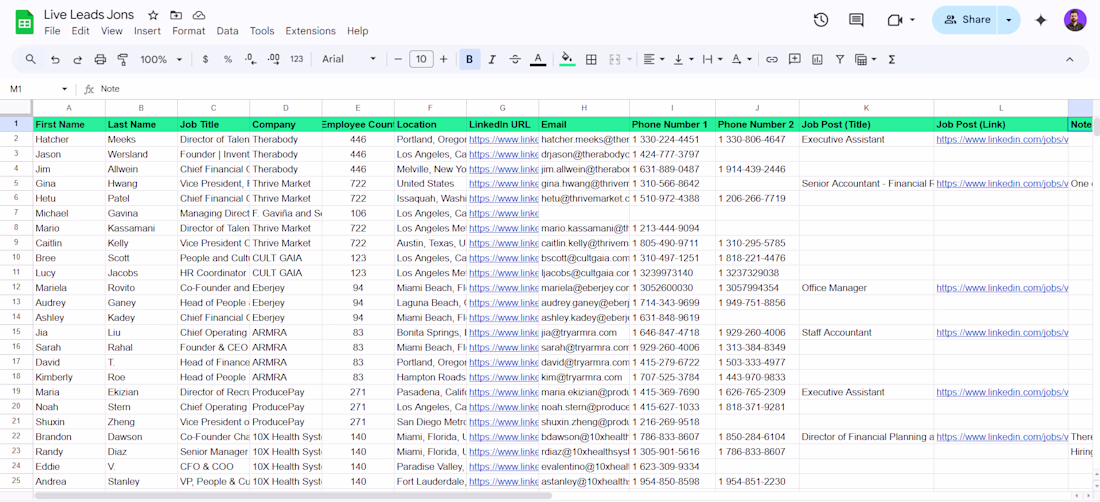Apply currency format with dollar icon
Image resolution: width=1100 pixels, height=502 pixels.
205,60
